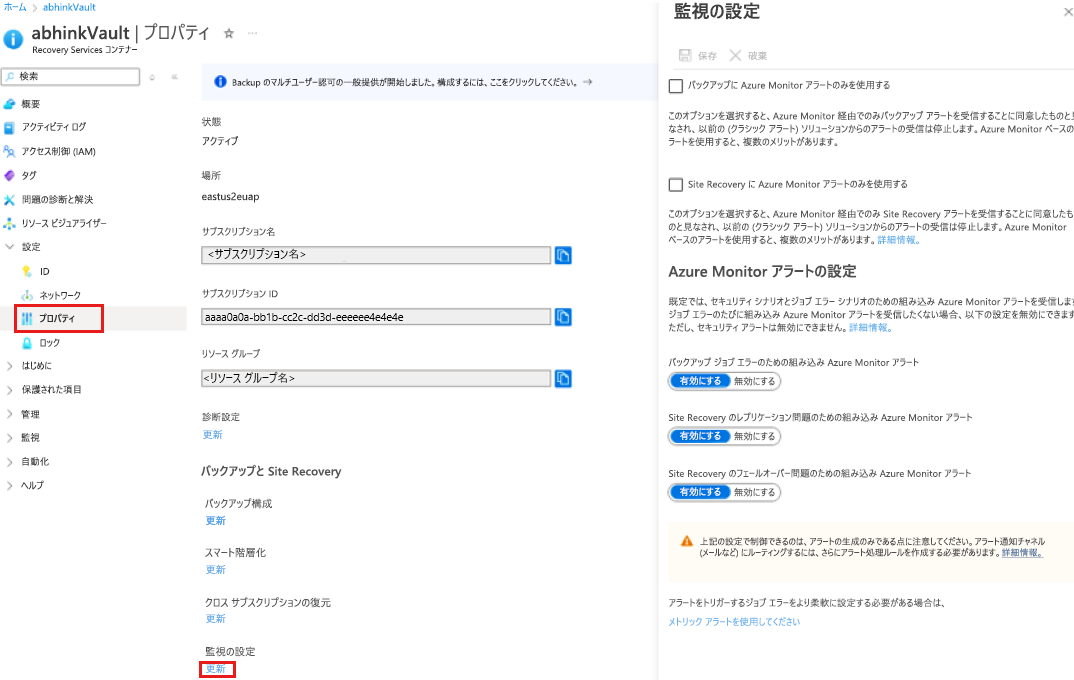The width and height of the screenshot is (1074, 680).
Task: Select 無効にする for backup job error alerts
Action: tap(754, 381)
